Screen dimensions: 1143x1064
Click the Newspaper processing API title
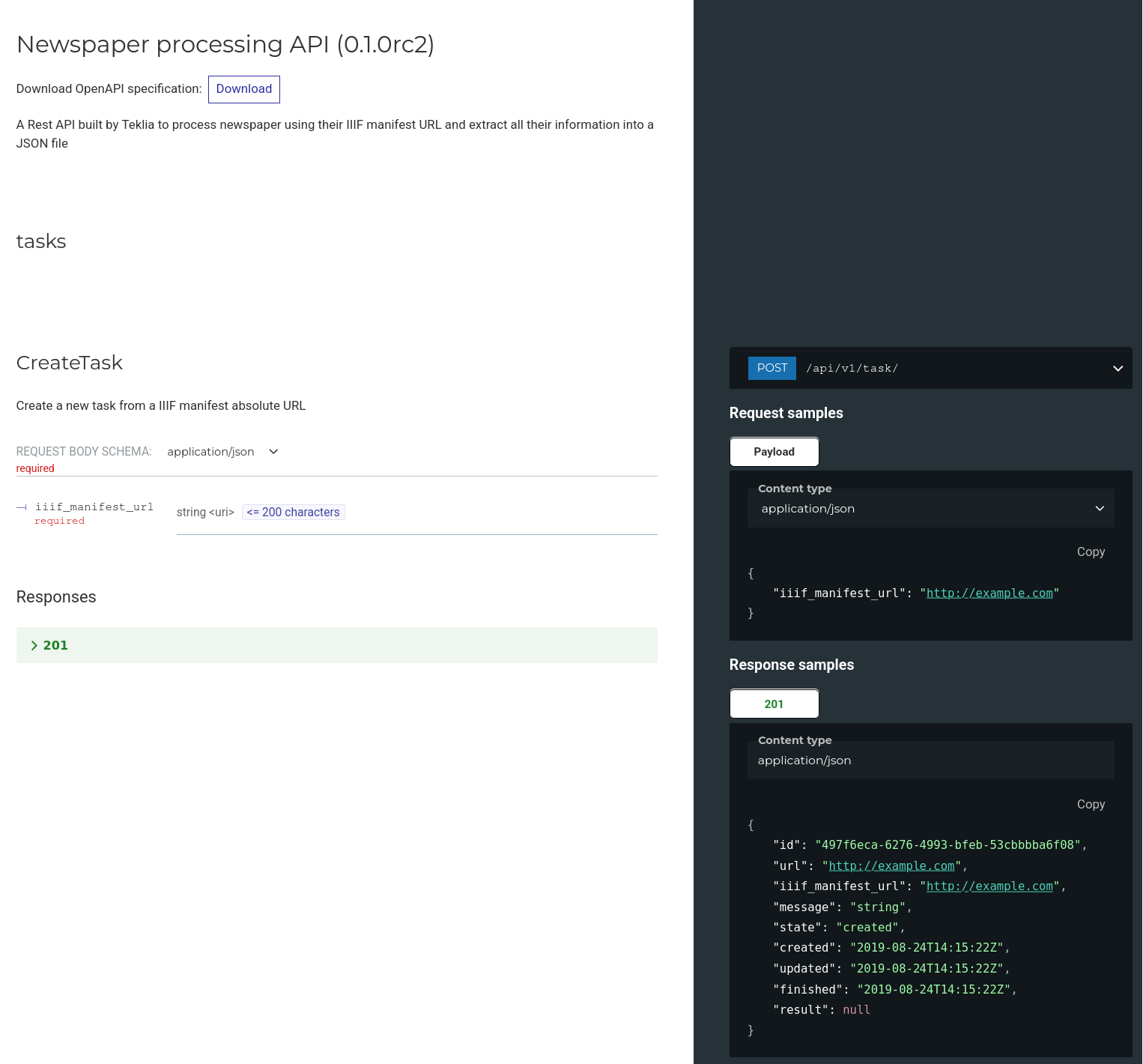[x=225, y=44]
